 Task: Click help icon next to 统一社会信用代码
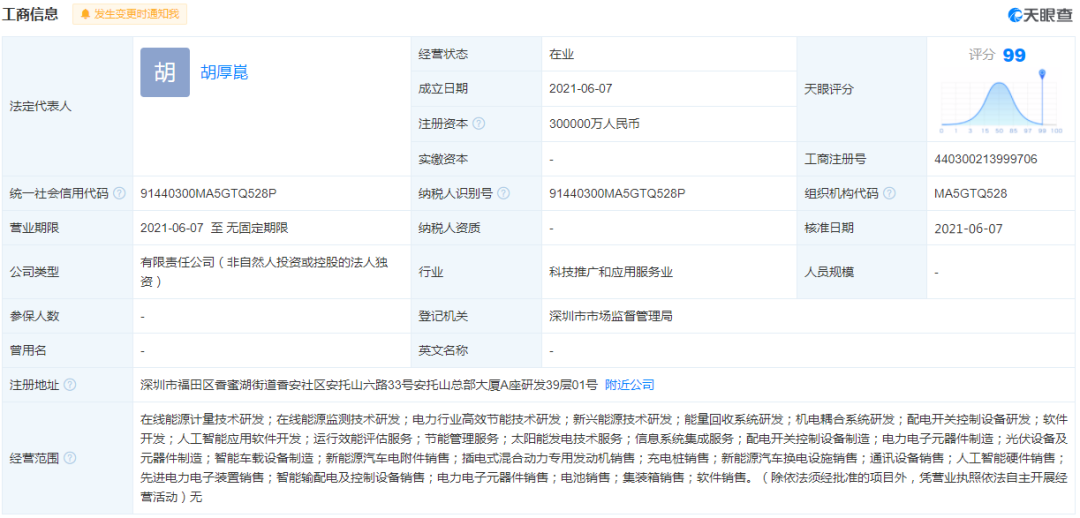point(119,194)
